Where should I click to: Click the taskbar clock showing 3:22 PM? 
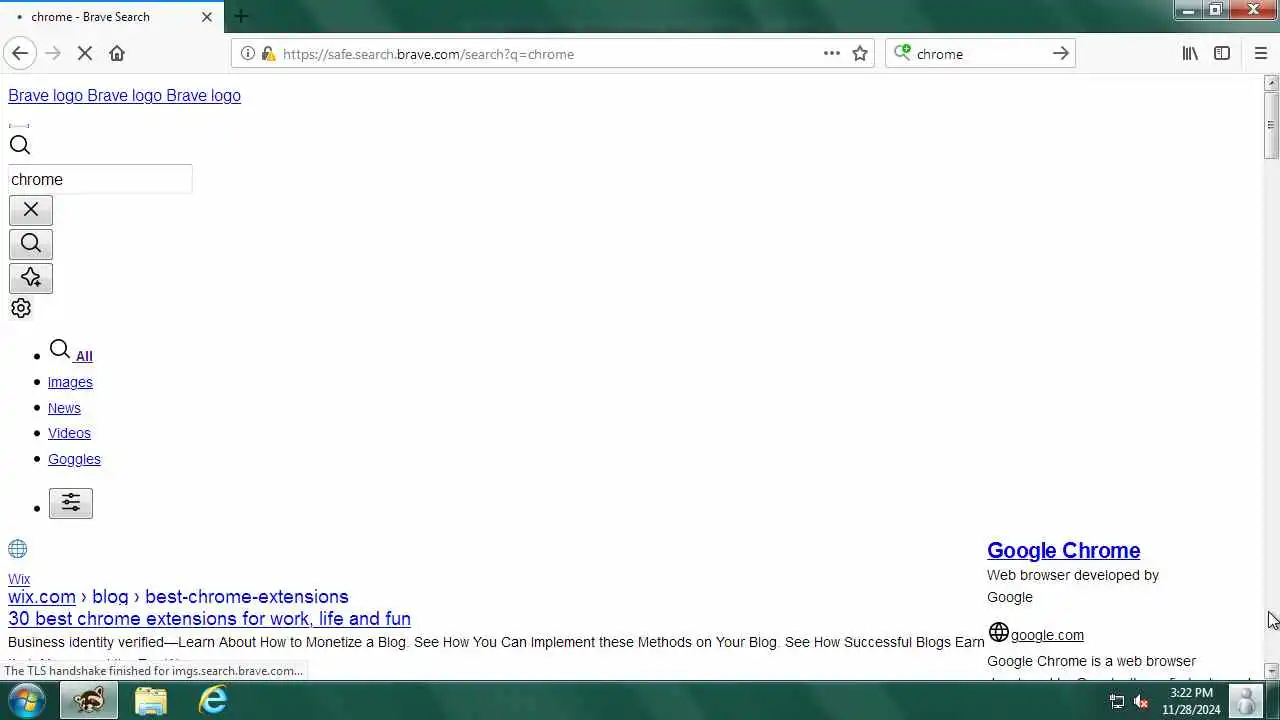point(1191,701)
